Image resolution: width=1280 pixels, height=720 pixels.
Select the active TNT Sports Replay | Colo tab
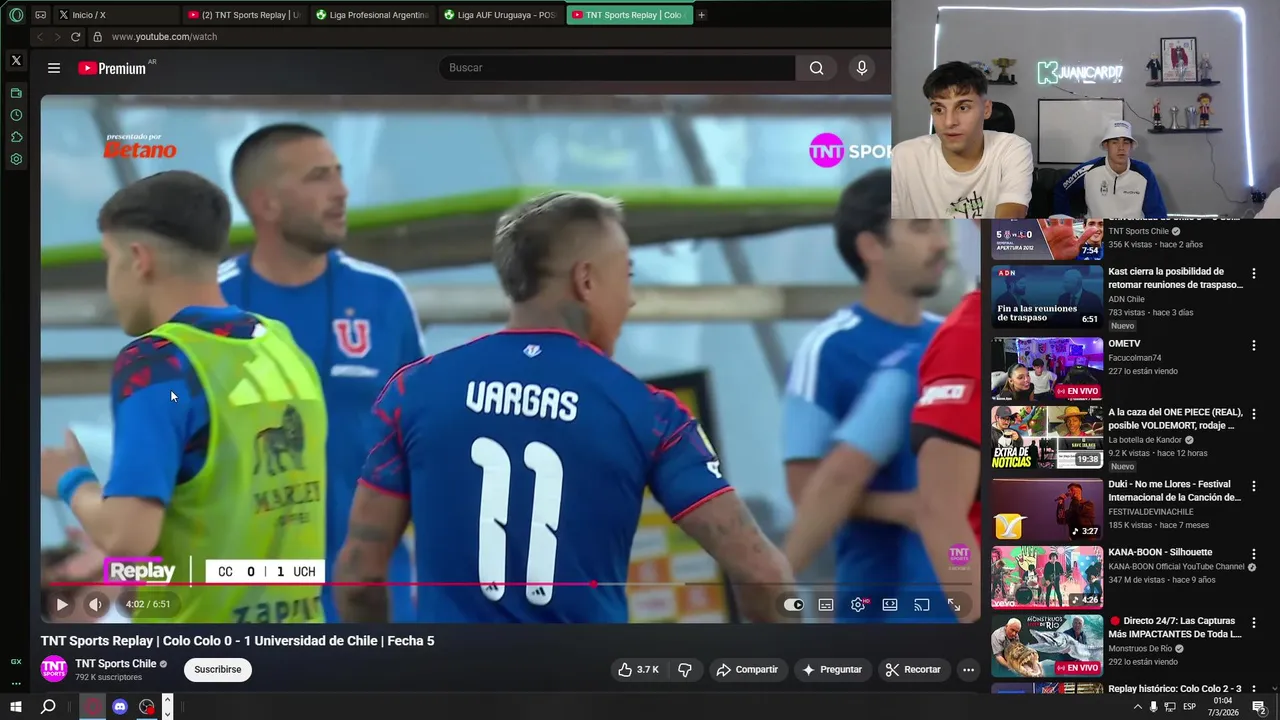628,15
